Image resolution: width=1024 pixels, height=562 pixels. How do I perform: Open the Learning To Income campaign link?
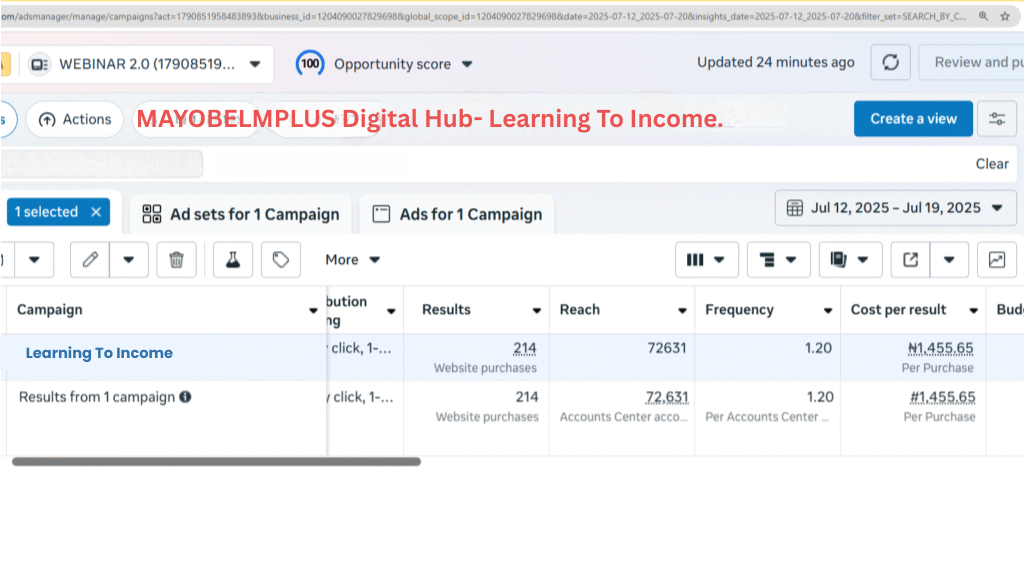pyautogui.click(x=99, y=353)
